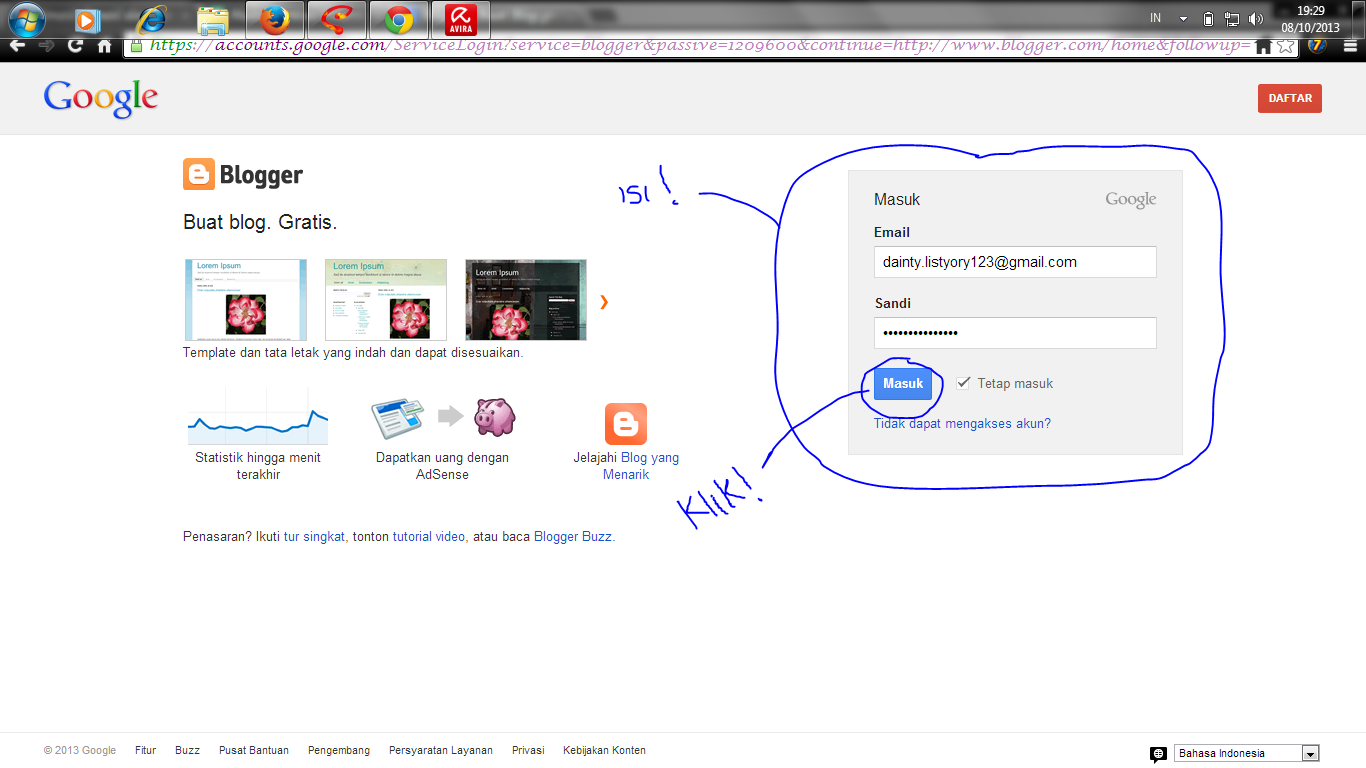
Task: Click the green padlock security icon
Action: tap(138, 46)
